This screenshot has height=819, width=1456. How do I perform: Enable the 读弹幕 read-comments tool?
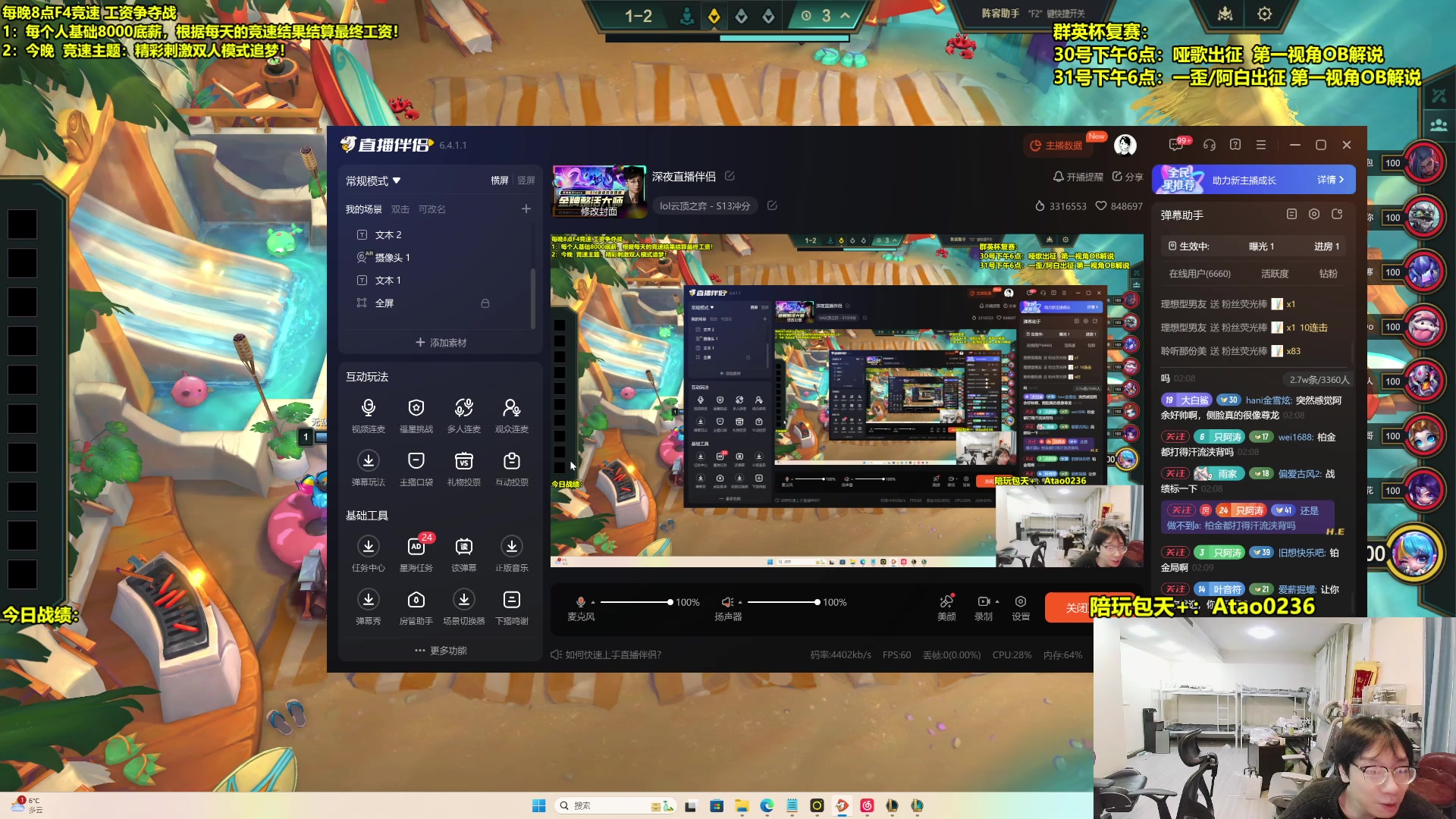(x=463, y=554)
